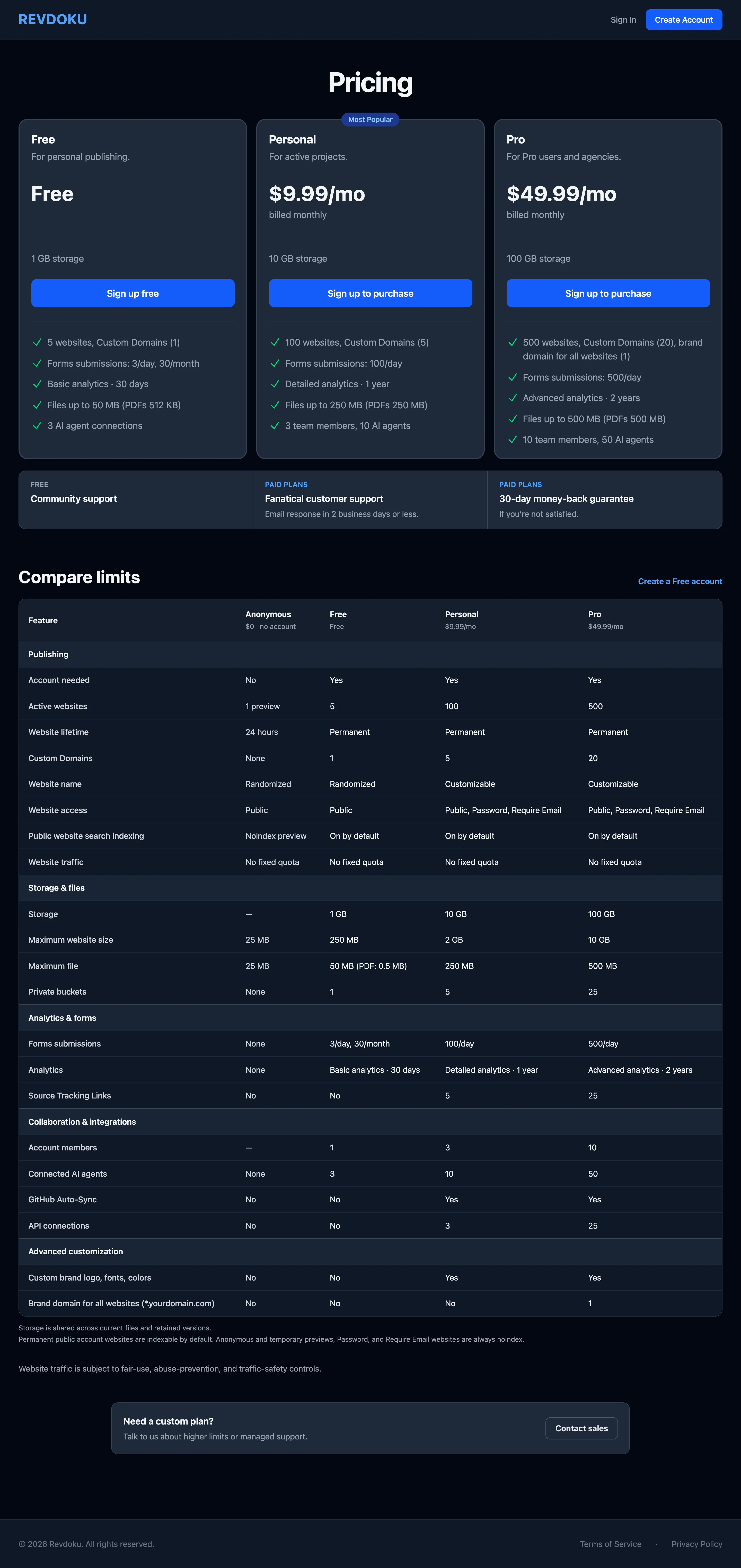
Task: Click Personal plan Sign up to purchase
Action: 370,293
